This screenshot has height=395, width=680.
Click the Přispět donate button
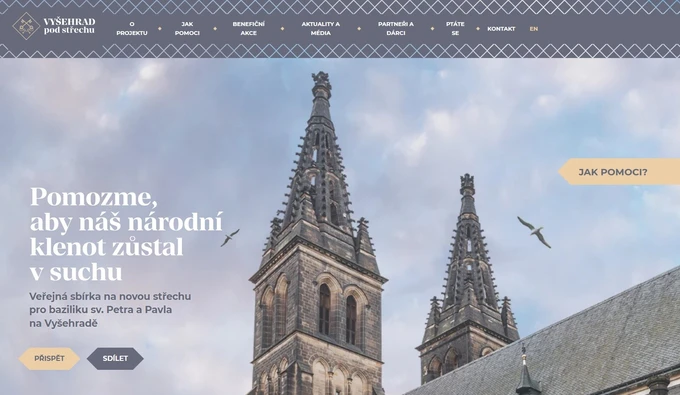49,359
